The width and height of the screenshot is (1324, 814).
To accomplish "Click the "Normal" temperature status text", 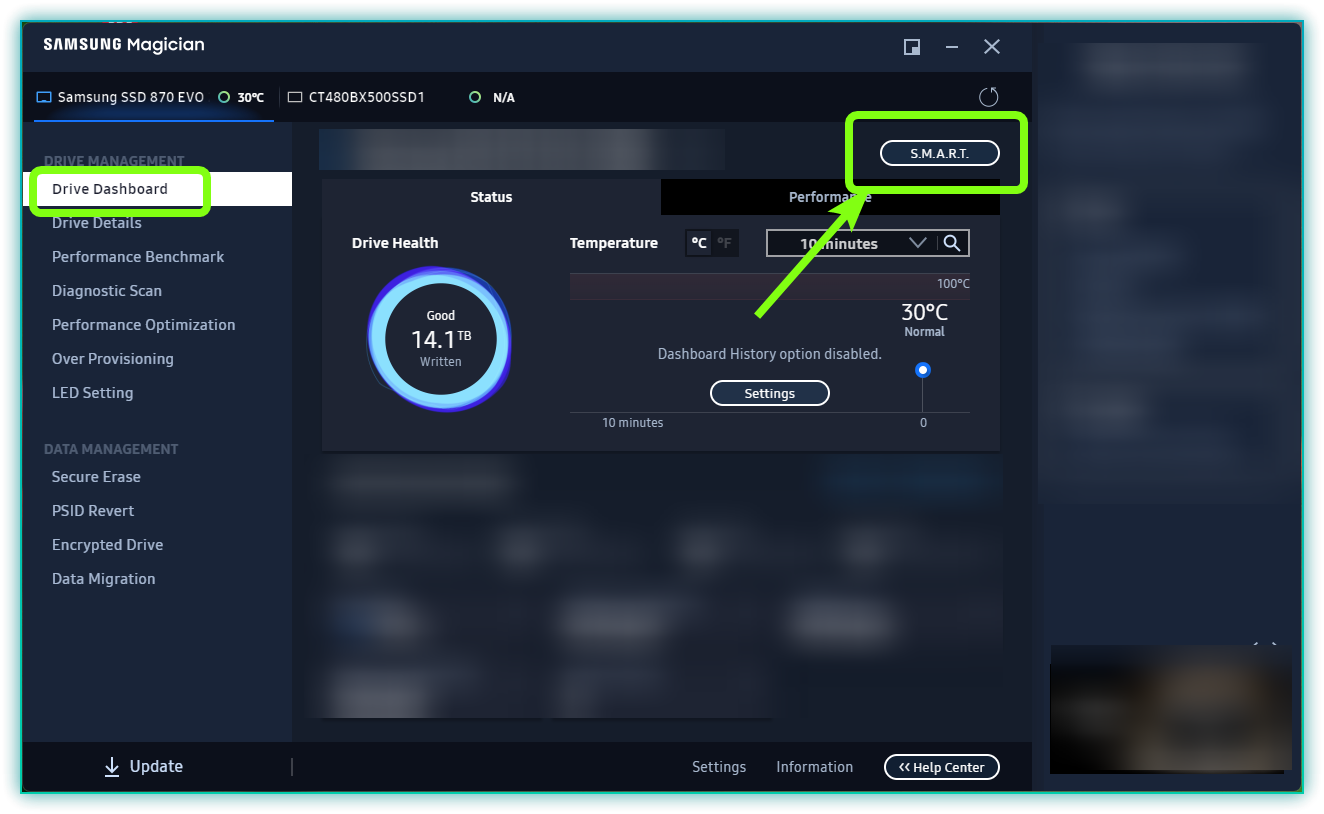I will [x=924, y=332].
